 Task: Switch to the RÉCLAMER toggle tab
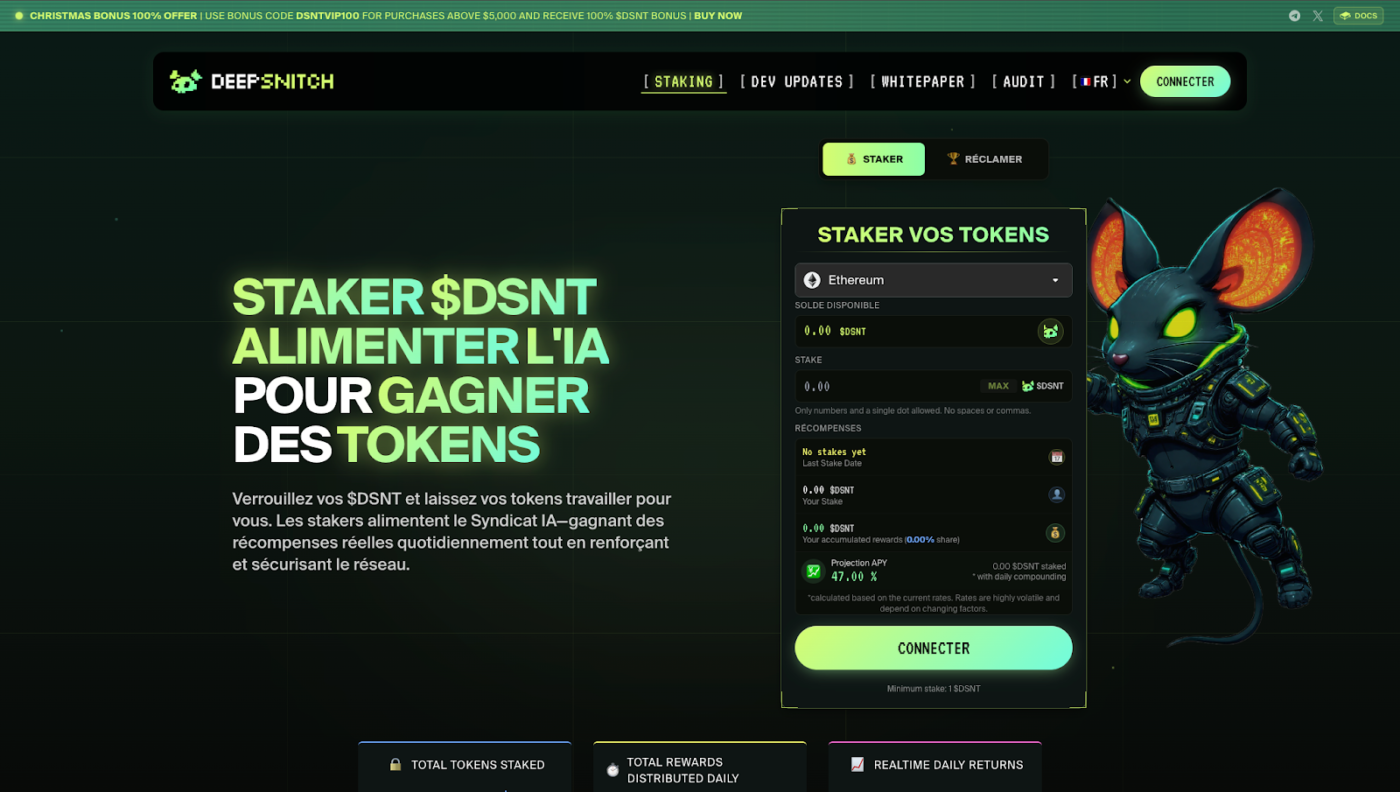[985, 159]
